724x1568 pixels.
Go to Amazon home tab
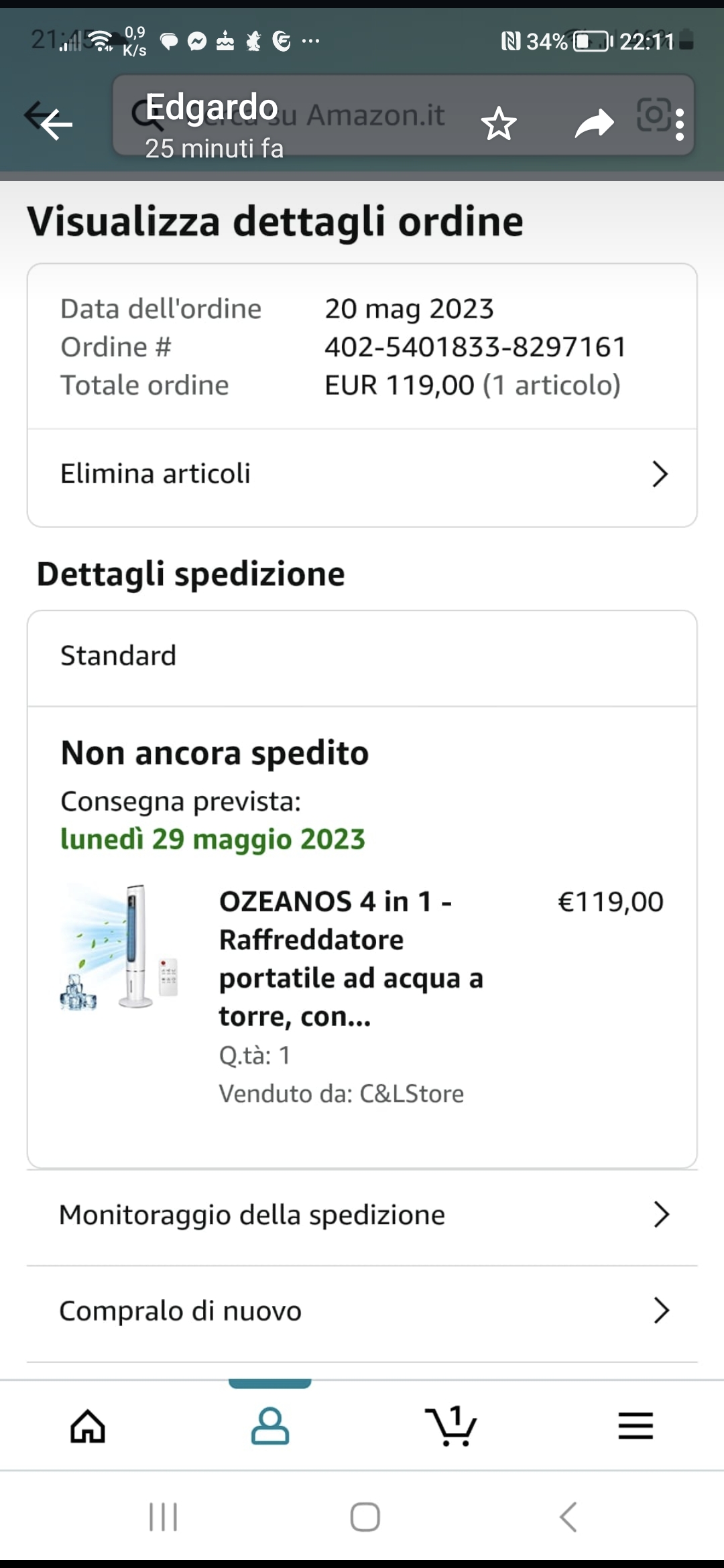coord(88,1425)
